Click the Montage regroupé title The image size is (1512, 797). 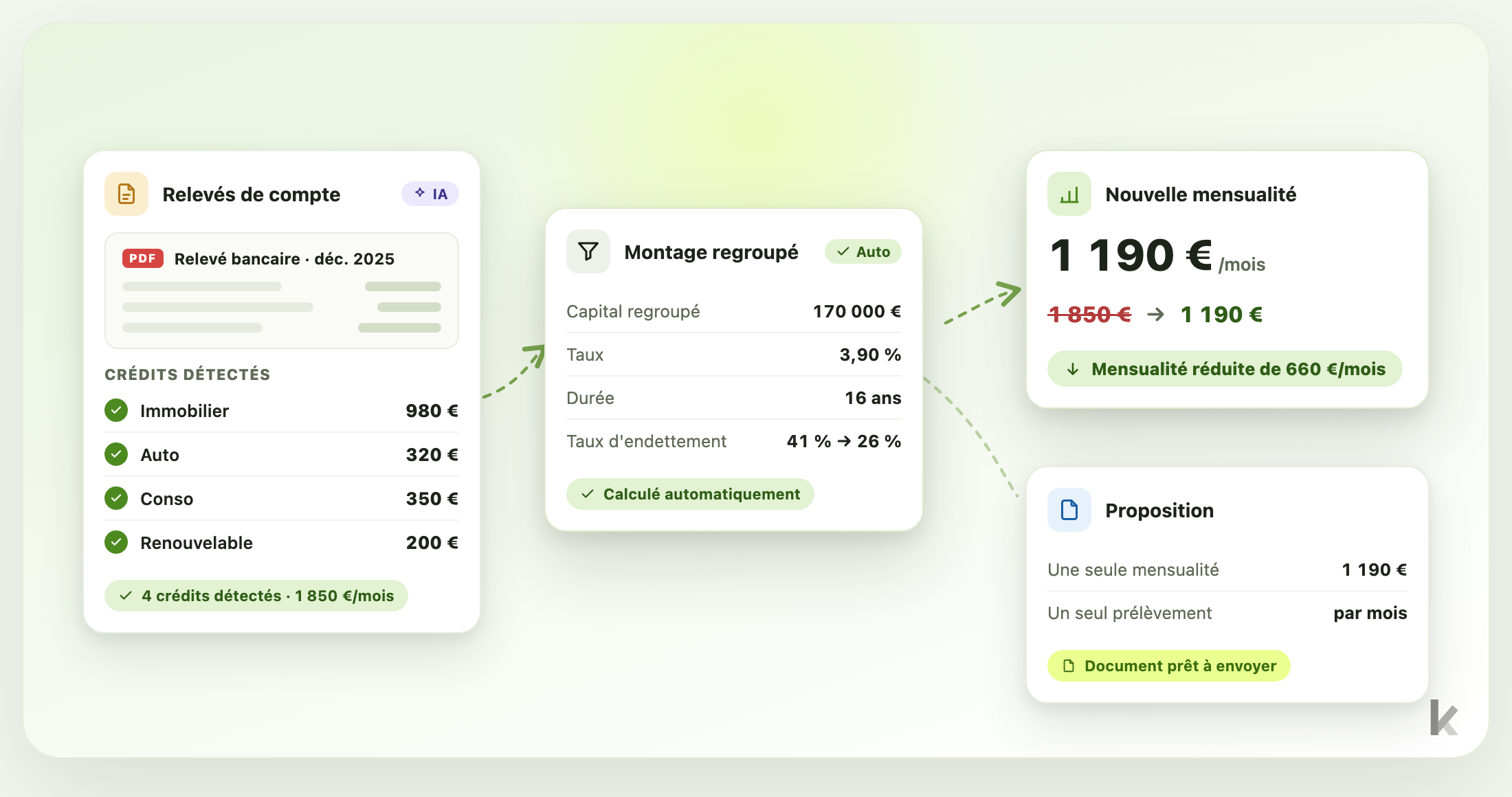point(711,252)
